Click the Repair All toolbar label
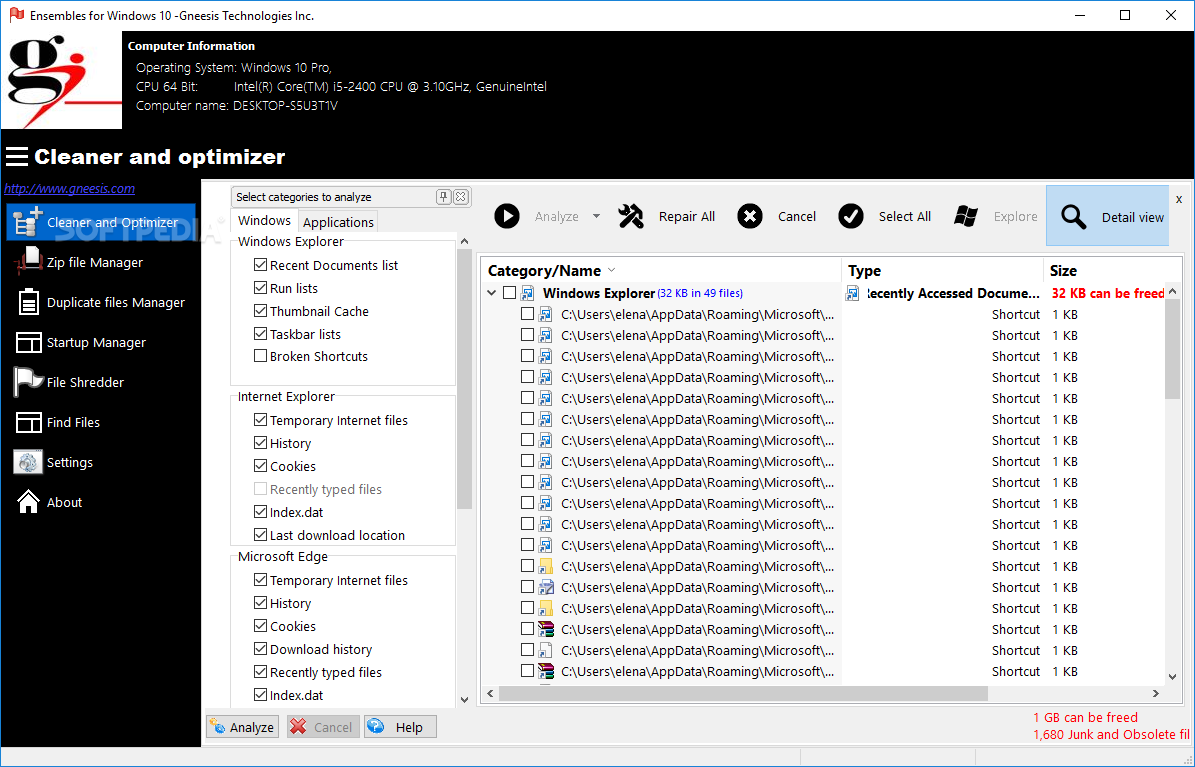 pyautogui.click(x=687, y=217)
